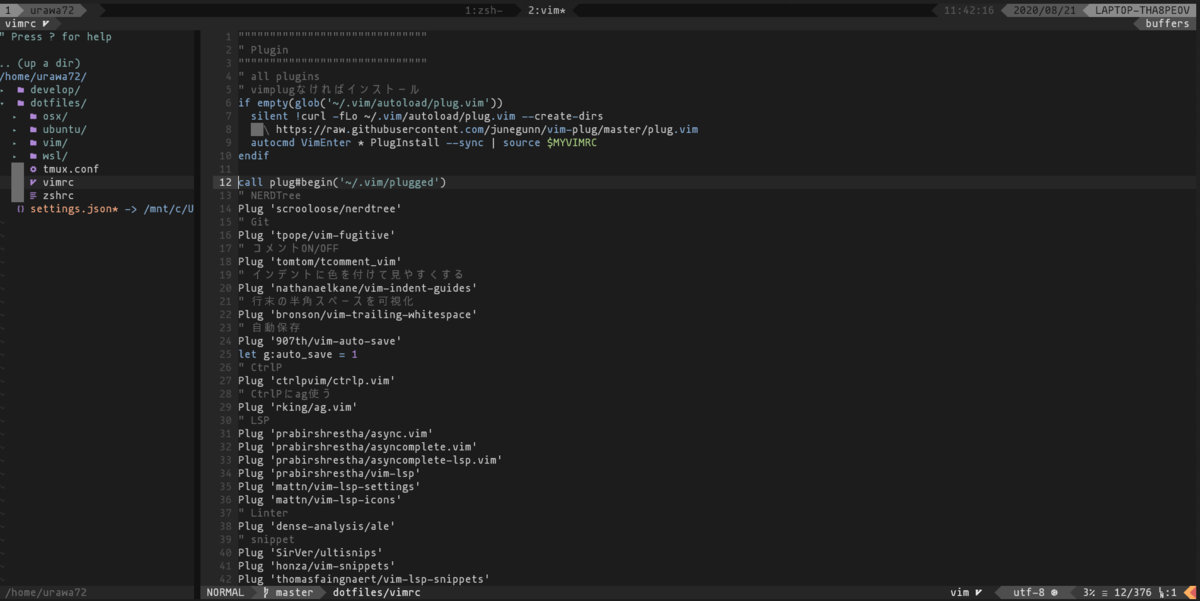Click the git branch icon before master
The width and height of the screenshot is (1200, 601).
[x=265, y=593]
